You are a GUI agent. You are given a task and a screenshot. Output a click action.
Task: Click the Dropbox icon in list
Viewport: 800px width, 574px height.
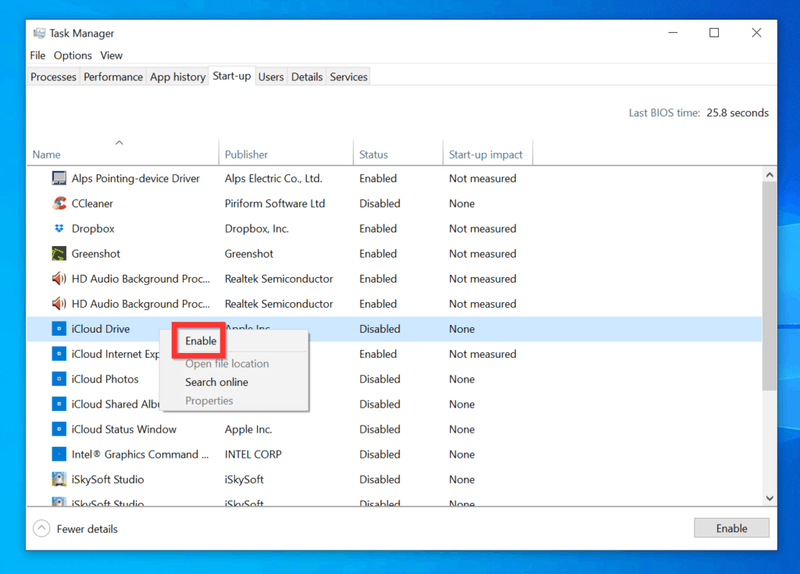59,228
